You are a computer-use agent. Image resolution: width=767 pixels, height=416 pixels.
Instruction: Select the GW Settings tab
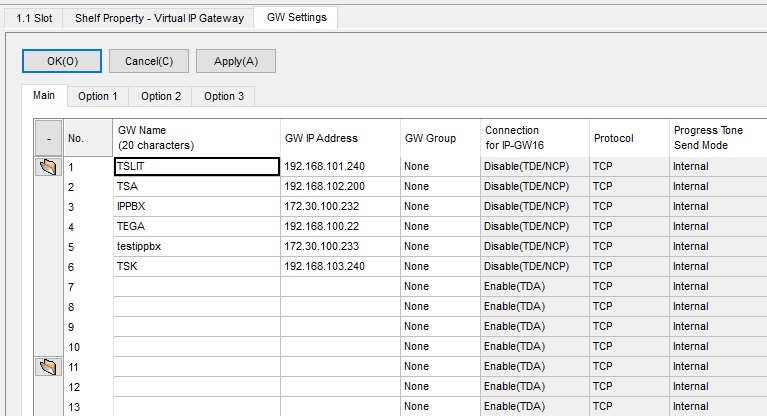(x=296, y=17)
